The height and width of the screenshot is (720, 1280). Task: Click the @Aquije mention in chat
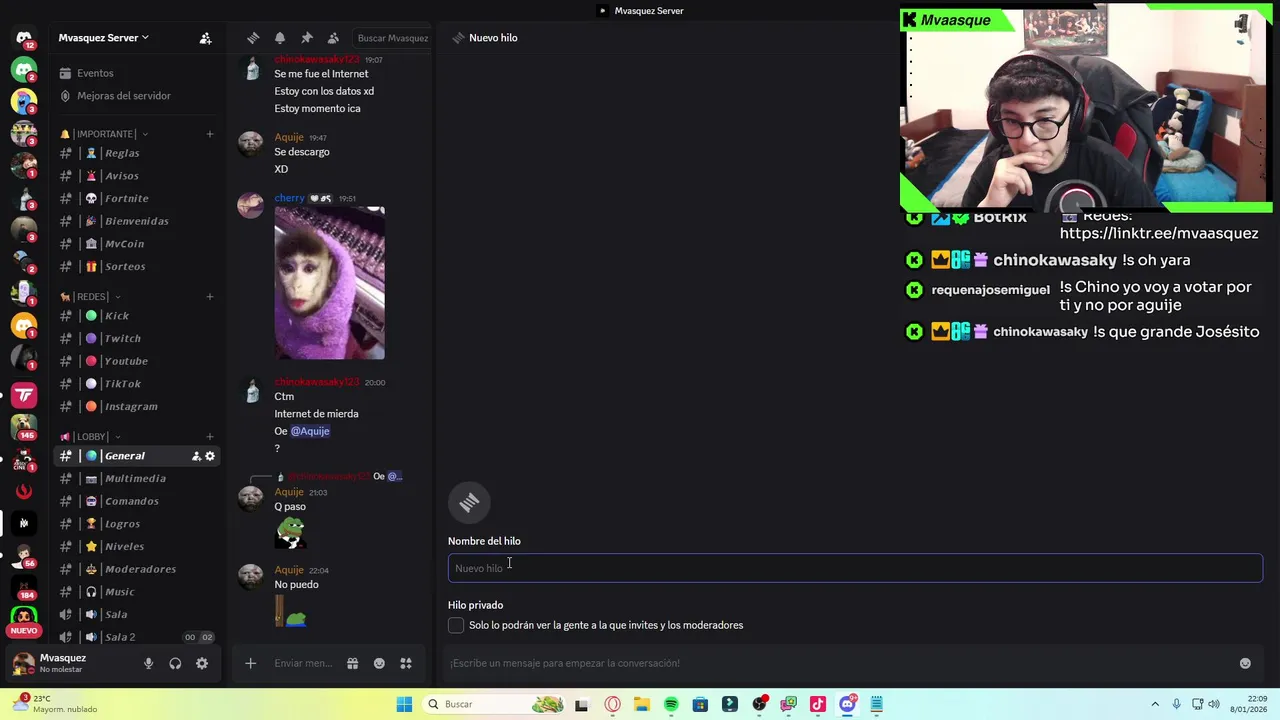[310, 431]
